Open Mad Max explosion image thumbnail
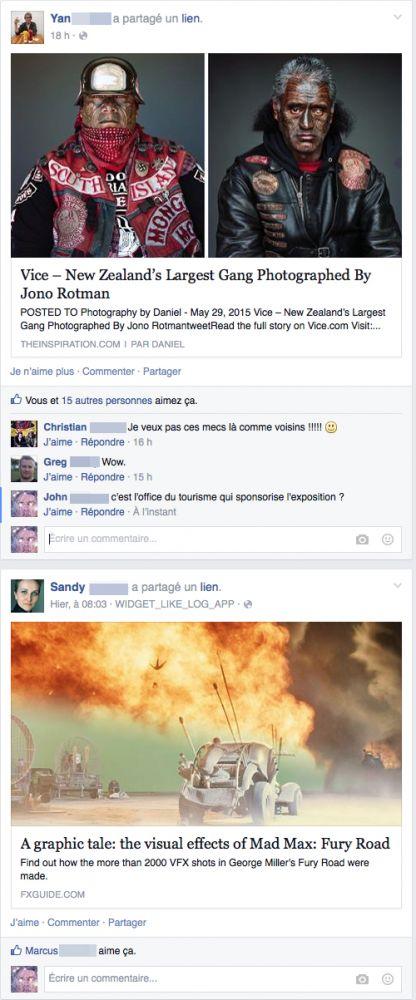416x1000 pixels. pos(206,724)
